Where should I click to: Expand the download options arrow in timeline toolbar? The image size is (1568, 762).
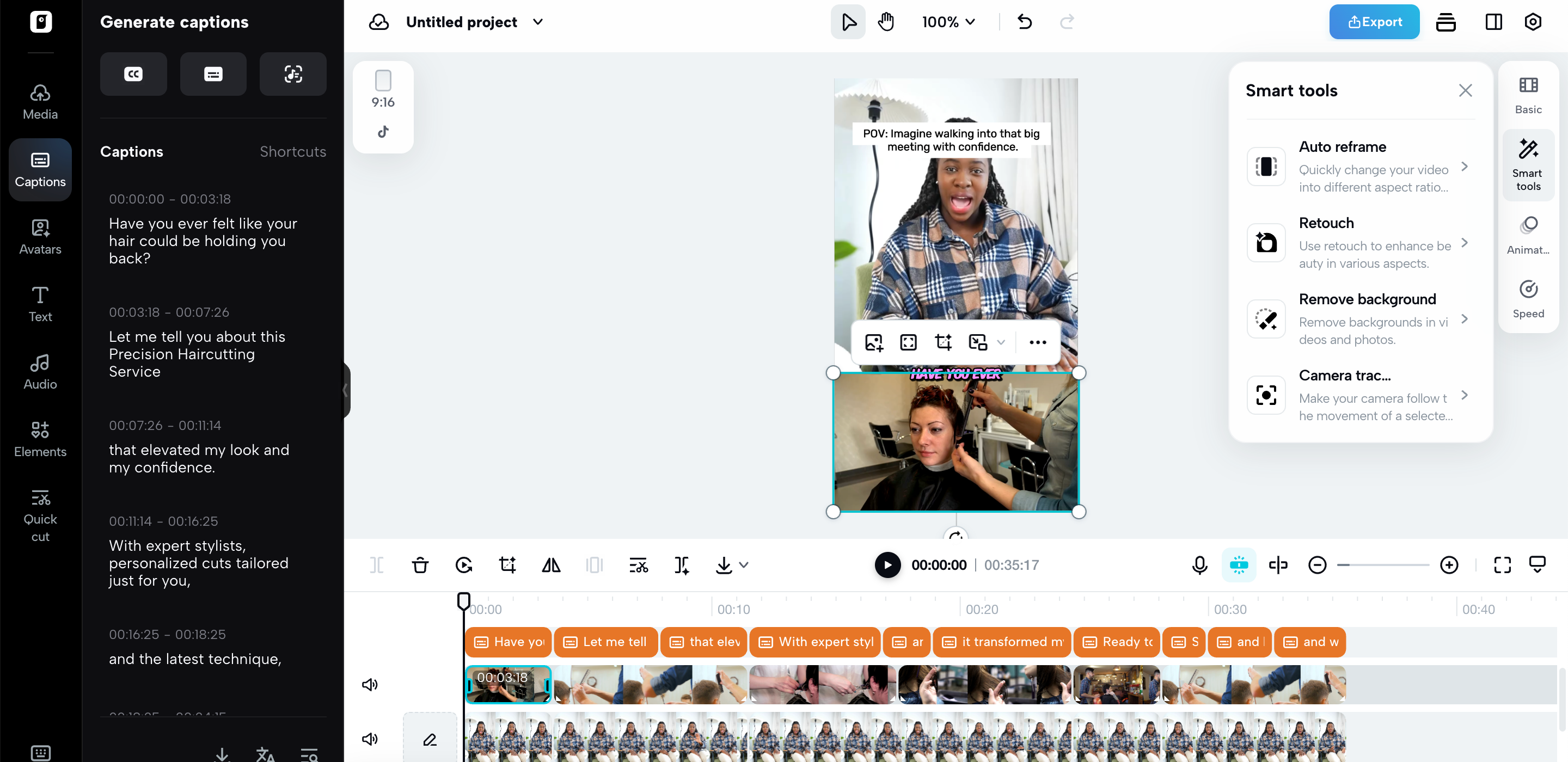[744, 566]
